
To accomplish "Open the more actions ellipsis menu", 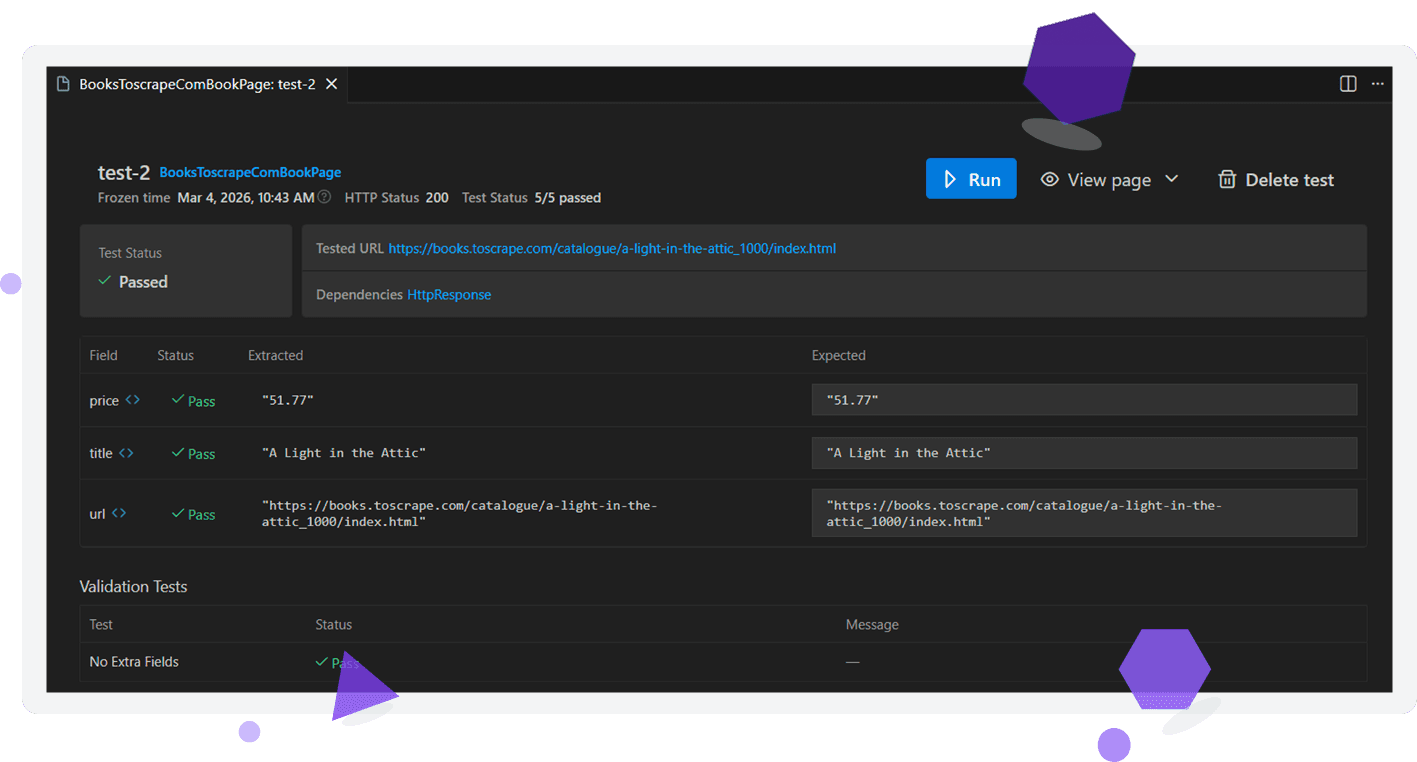I will coord(1378,84).
